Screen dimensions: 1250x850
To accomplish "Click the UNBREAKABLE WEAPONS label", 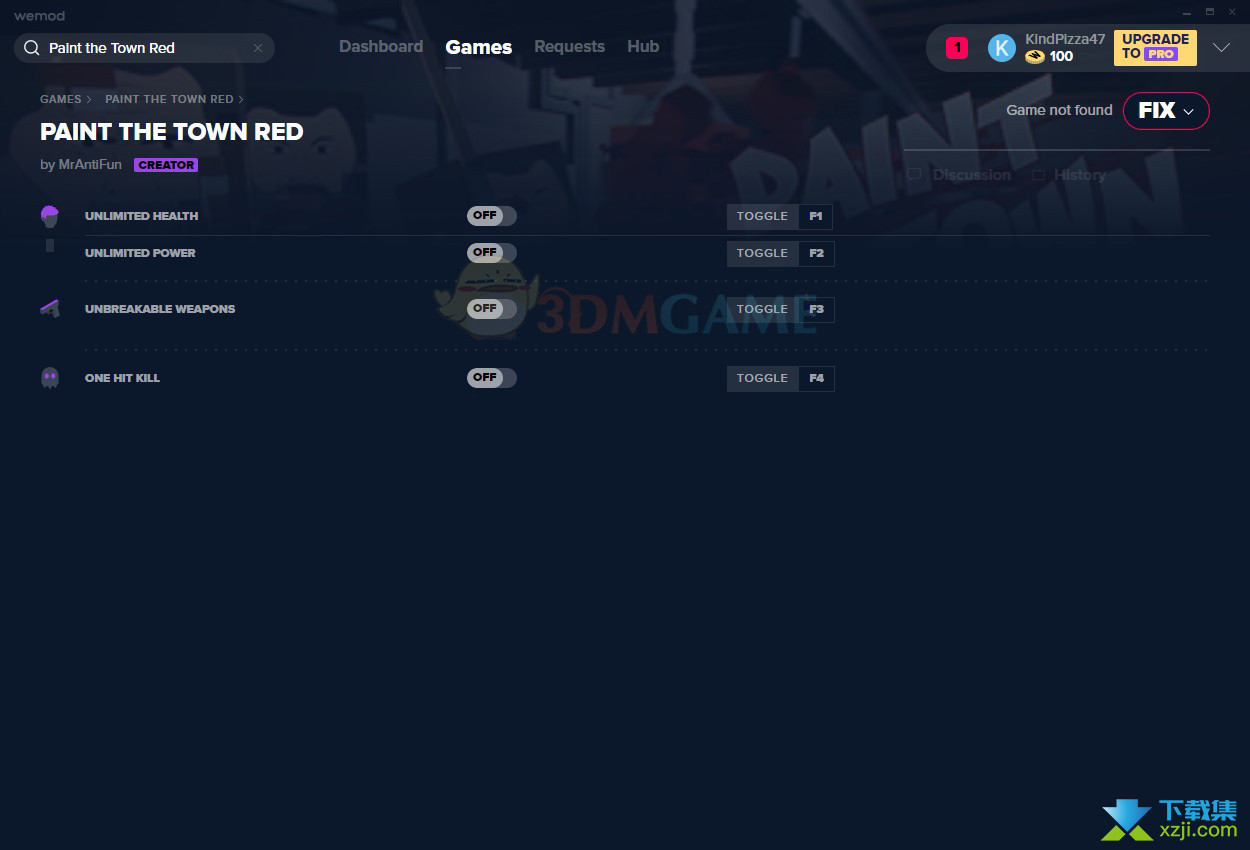I will click(160, 309).
